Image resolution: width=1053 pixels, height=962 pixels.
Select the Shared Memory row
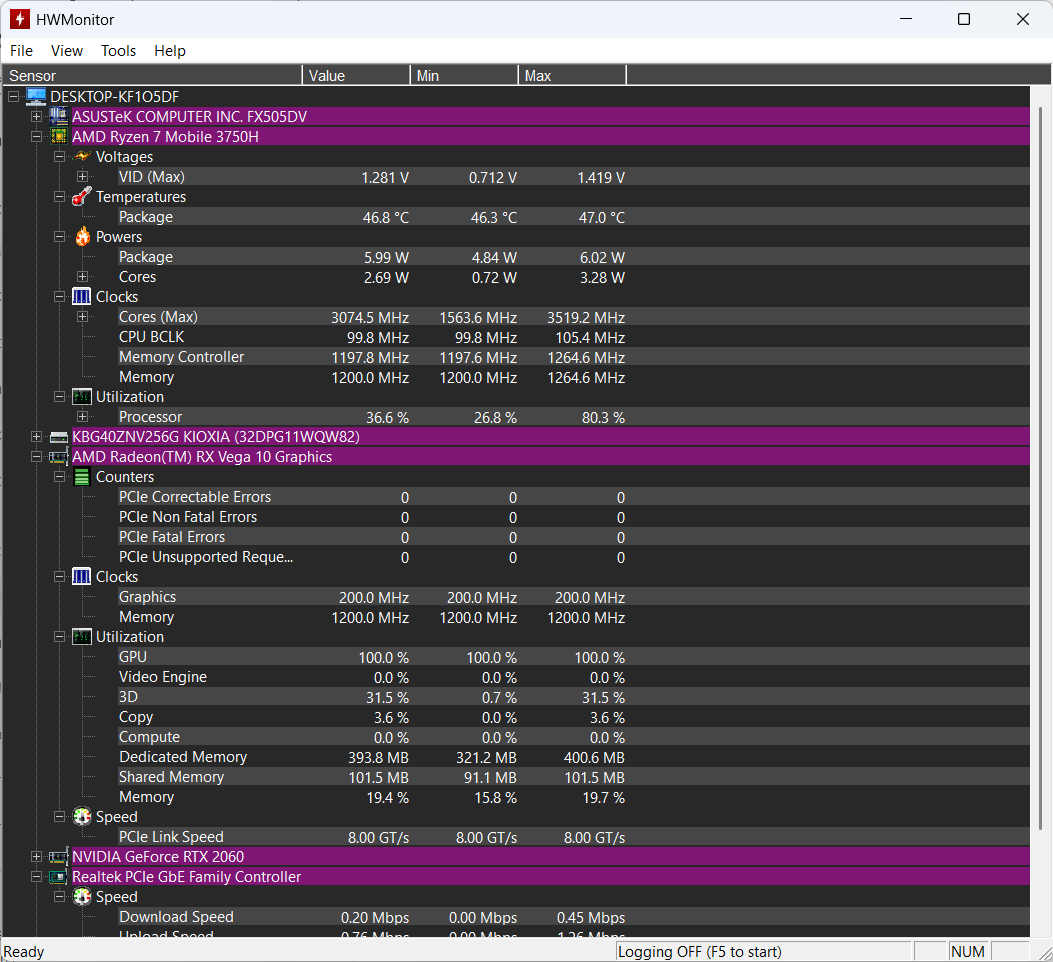coord(573,777)
